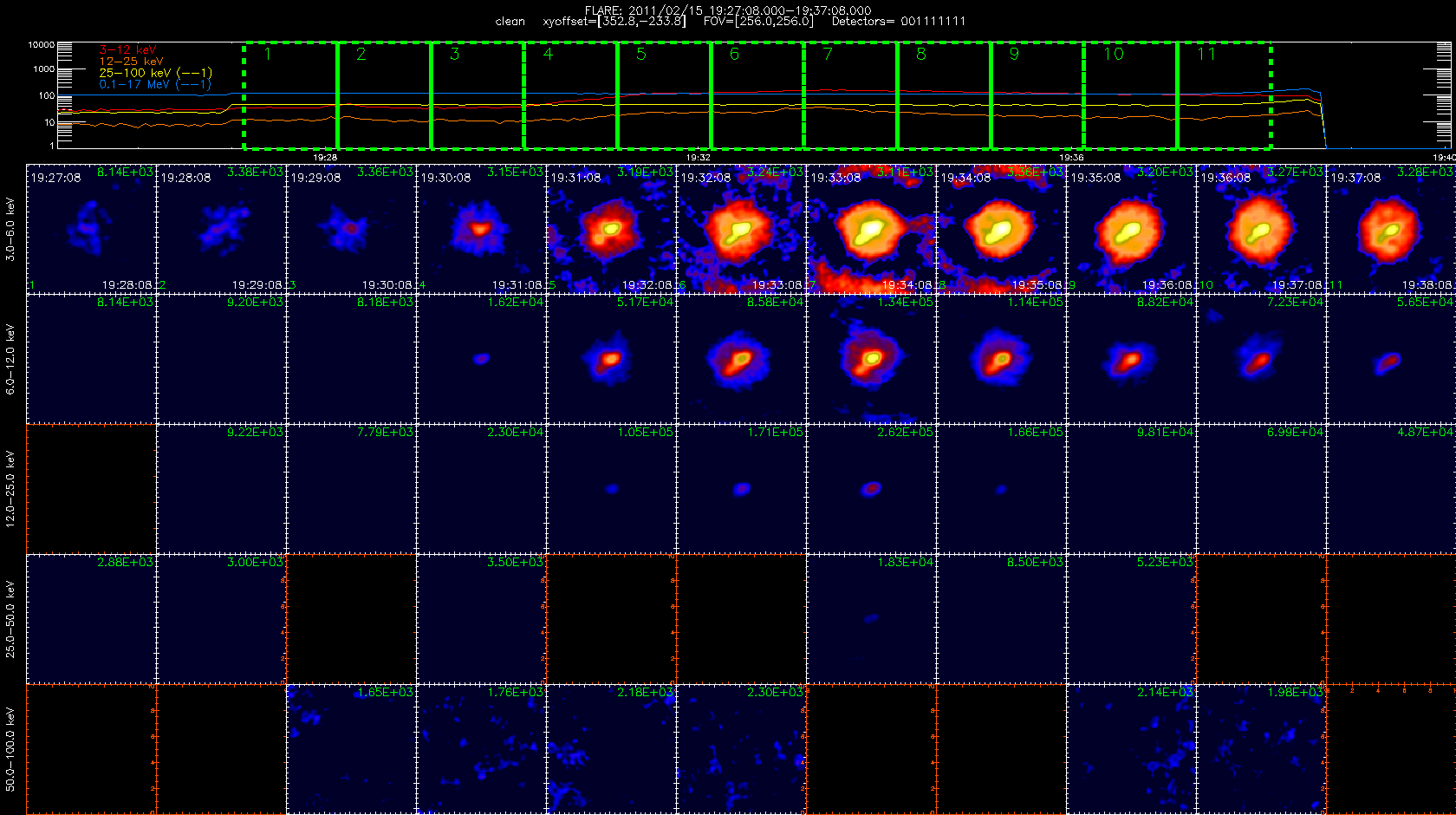Select interval 6 in the light curve
Screen dimensions: 1456x815
(757, 95)
